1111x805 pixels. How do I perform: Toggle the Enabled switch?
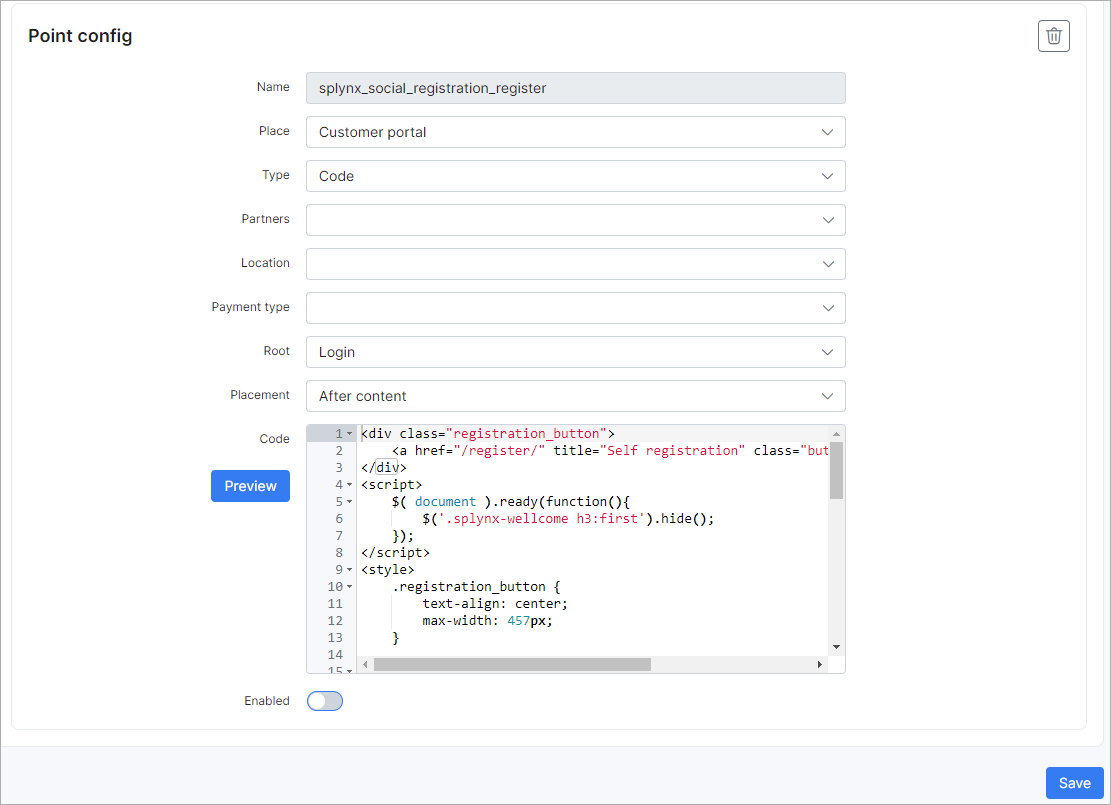click(x=325, y=701)
